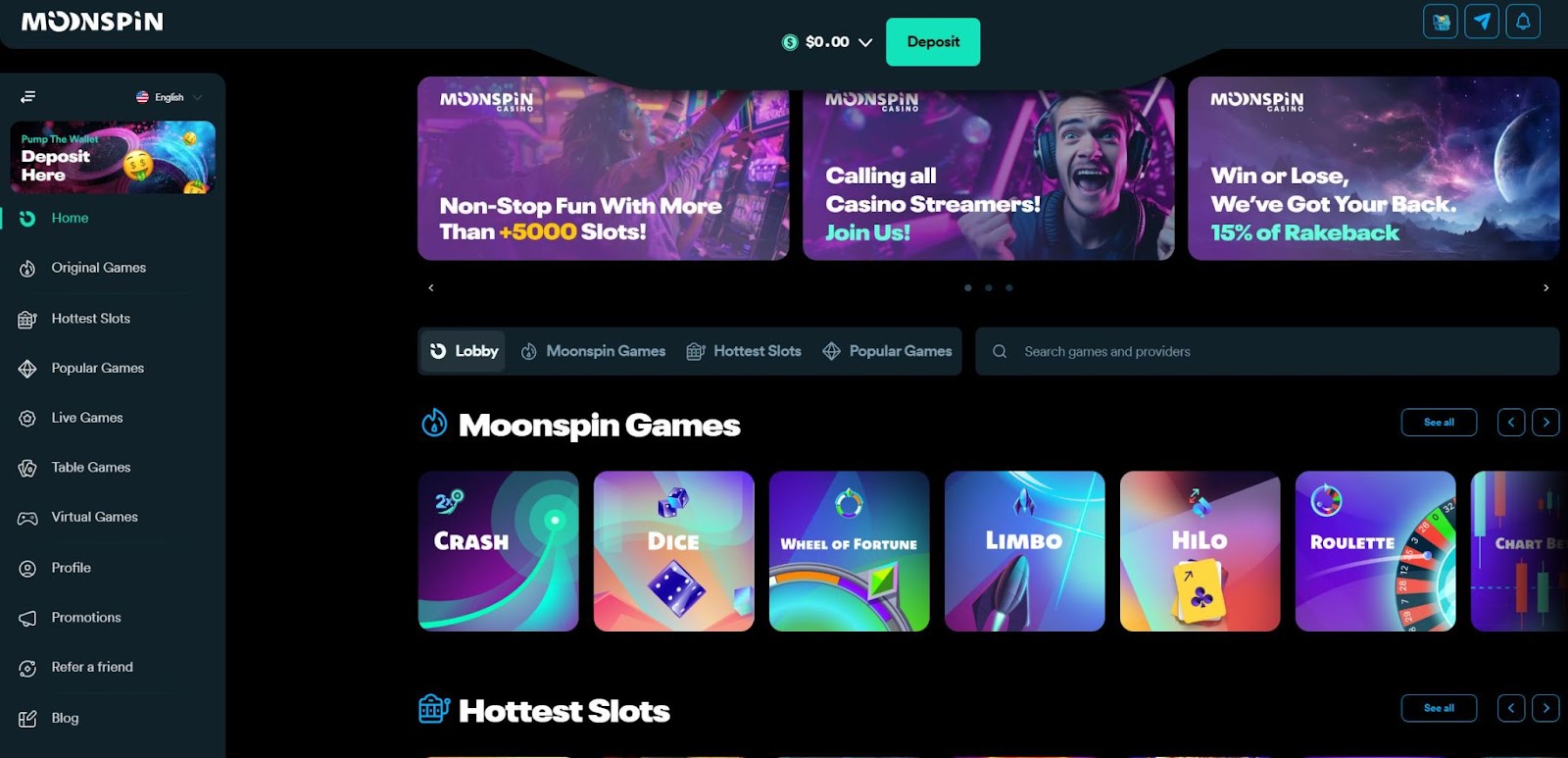The height and width of the screenshot is (758, 1568).
Task: Click the Refer a friend icon
Action: click(27, 668)
